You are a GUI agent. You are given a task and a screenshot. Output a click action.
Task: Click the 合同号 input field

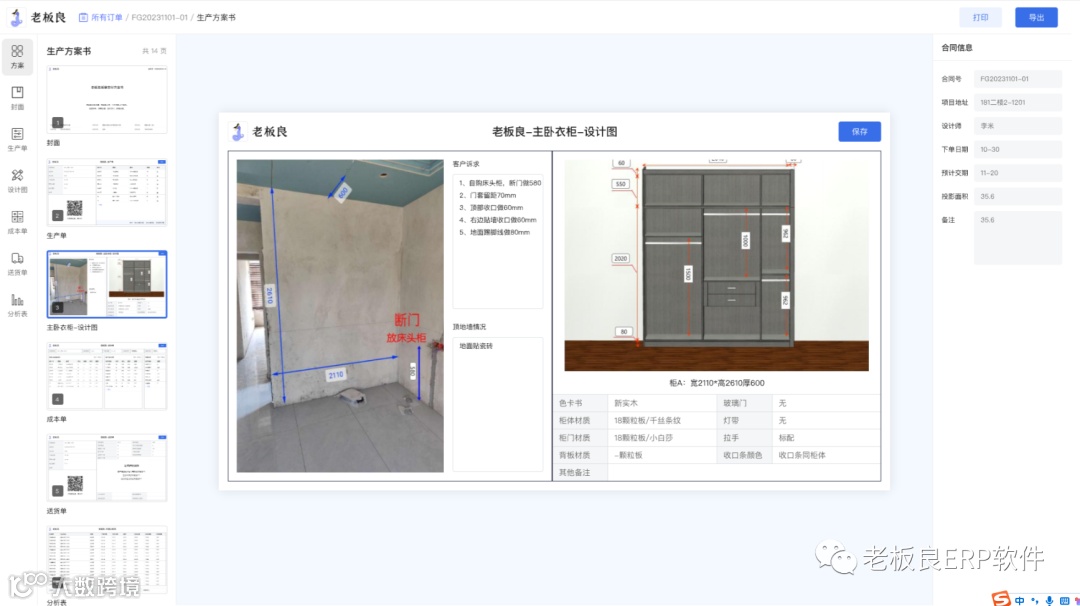pyautogui.click(x=1017, y=79)
